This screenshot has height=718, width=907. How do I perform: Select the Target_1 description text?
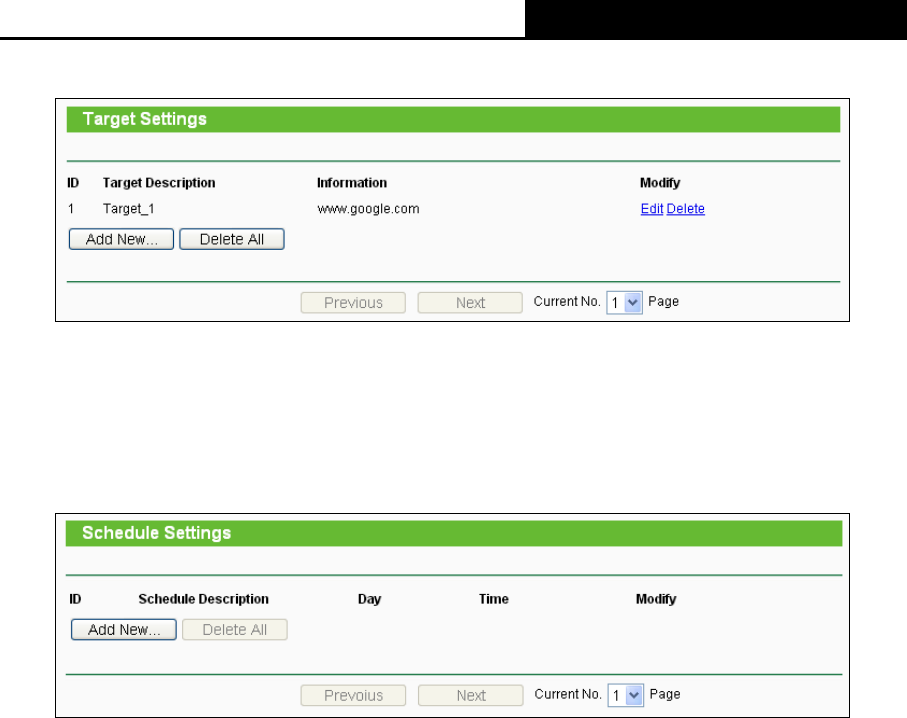point(128,209)
